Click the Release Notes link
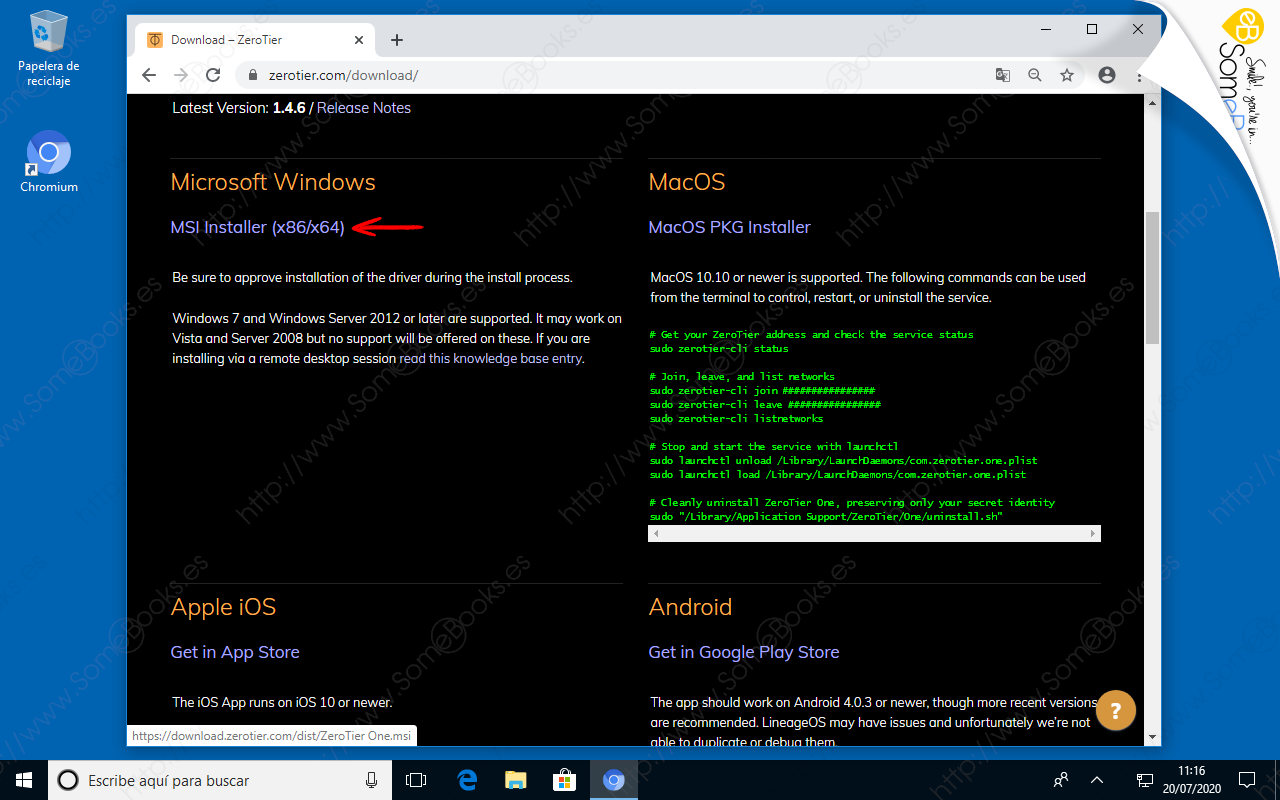 (x=362, y=107)
